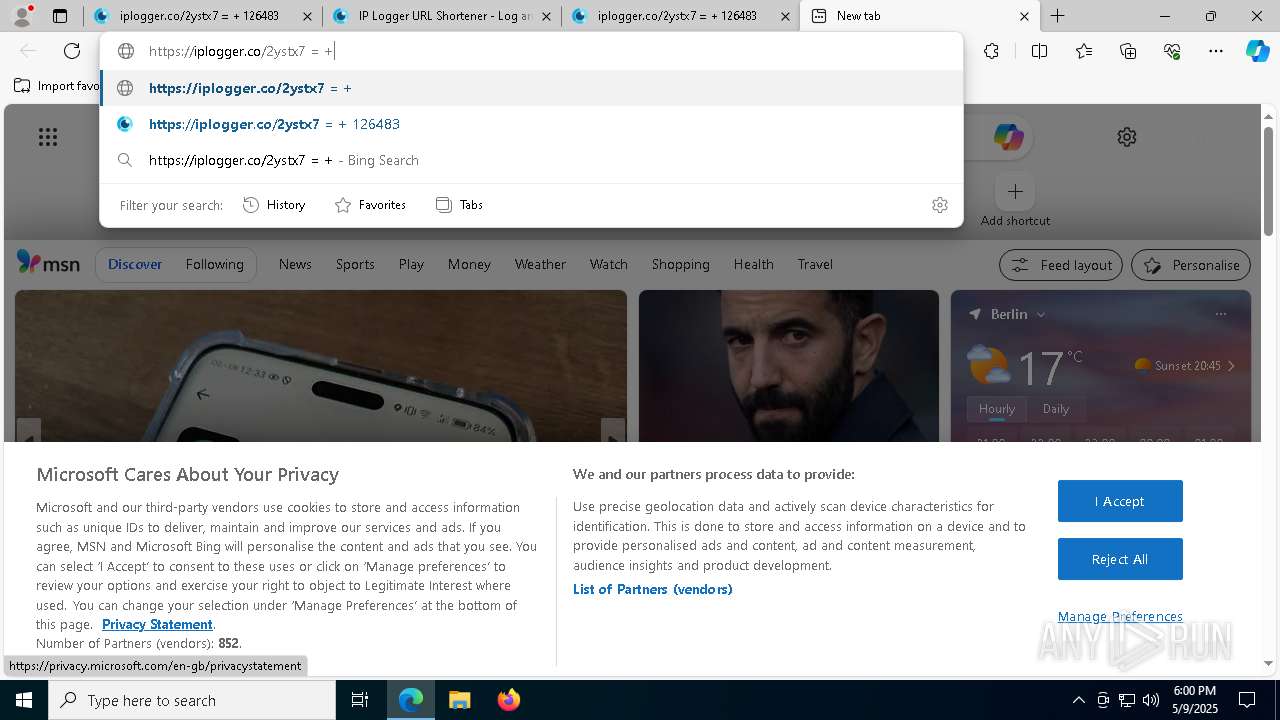1280x720 pixels.
Task: Open Firefox from taskbar
Action: click(x=508, y=700)
